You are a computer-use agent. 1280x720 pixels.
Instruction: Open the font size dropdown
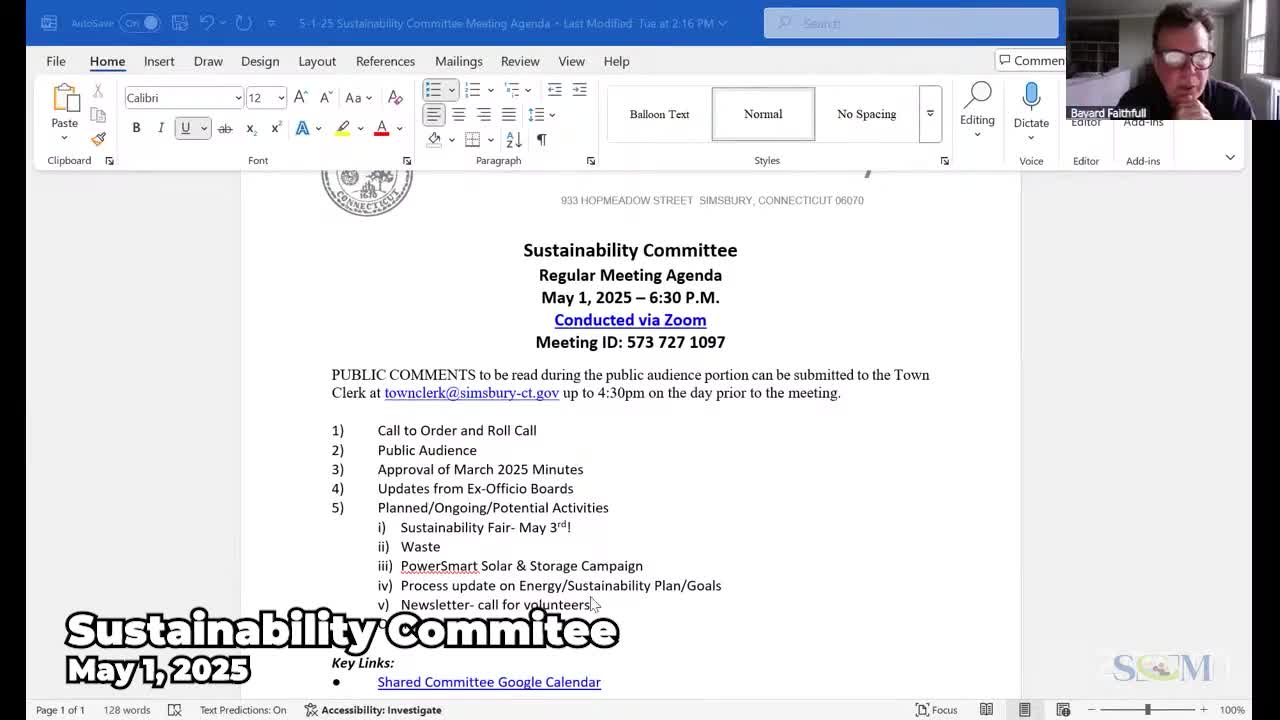pos(281,98)
